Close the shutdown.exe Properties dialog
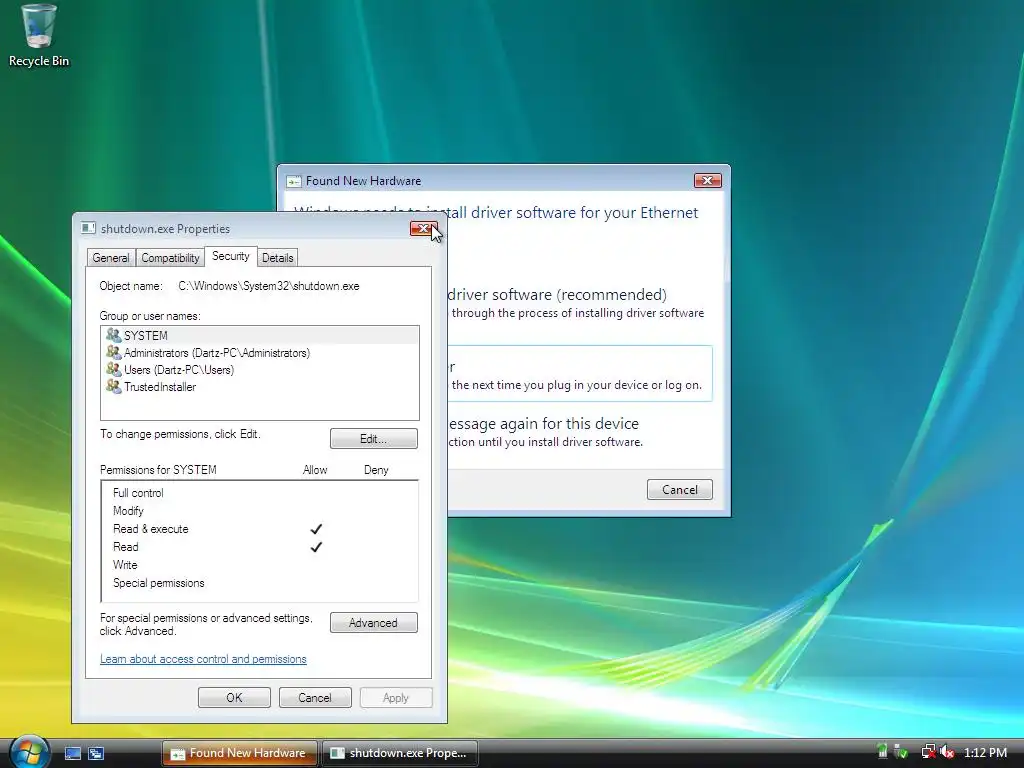The width and height of the screenshot is (1024, 768). click(423, 228)
